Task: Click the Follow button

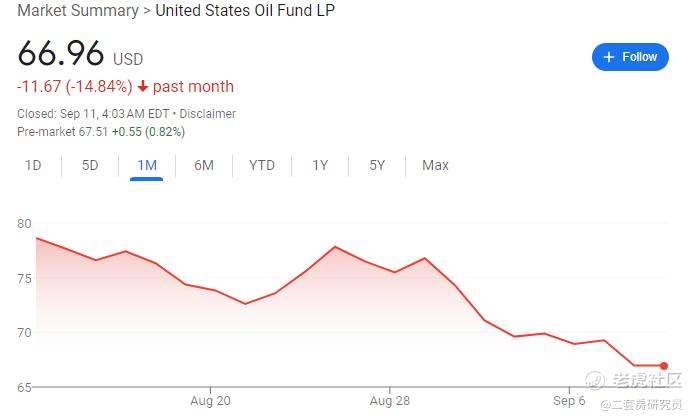Action: pos(630,57)
